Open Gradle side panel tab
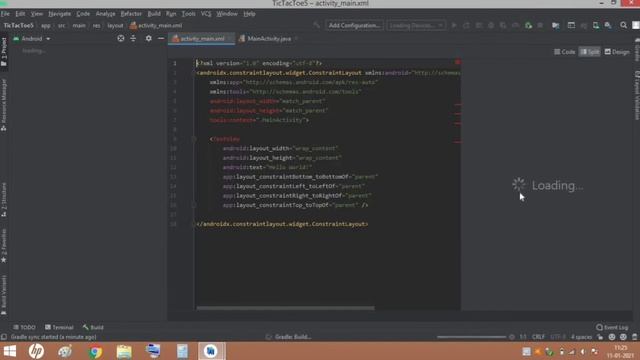 637,51
